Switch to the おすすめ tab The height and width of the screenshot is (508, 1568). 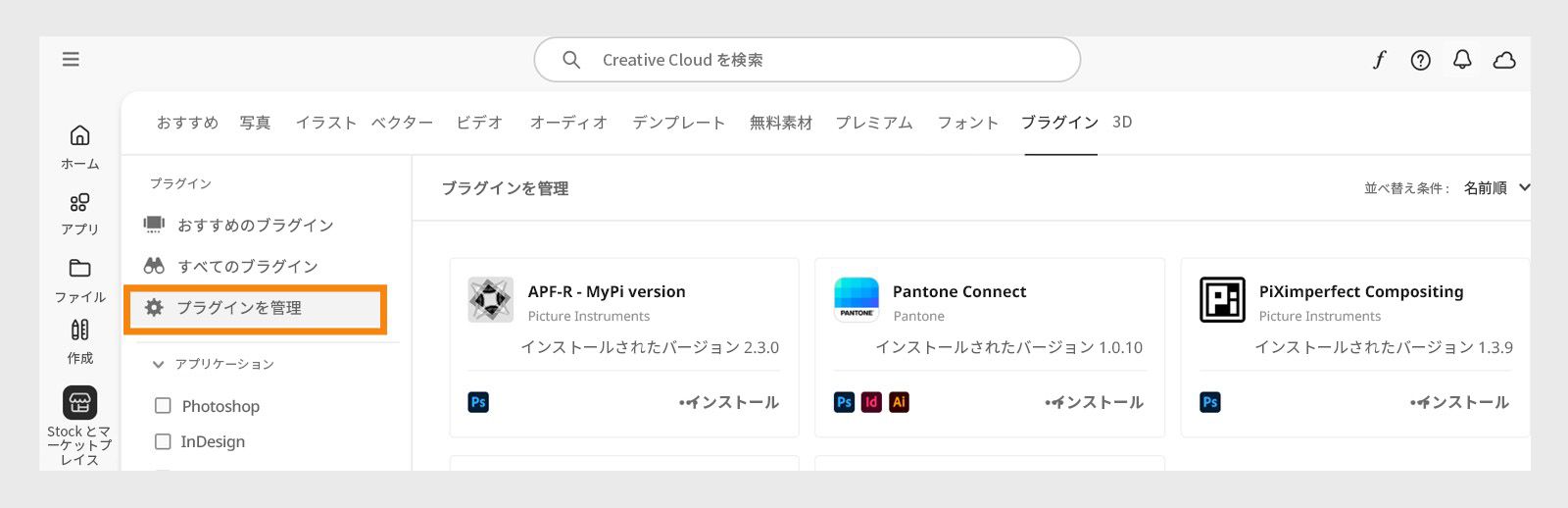[x=187, y=123]
